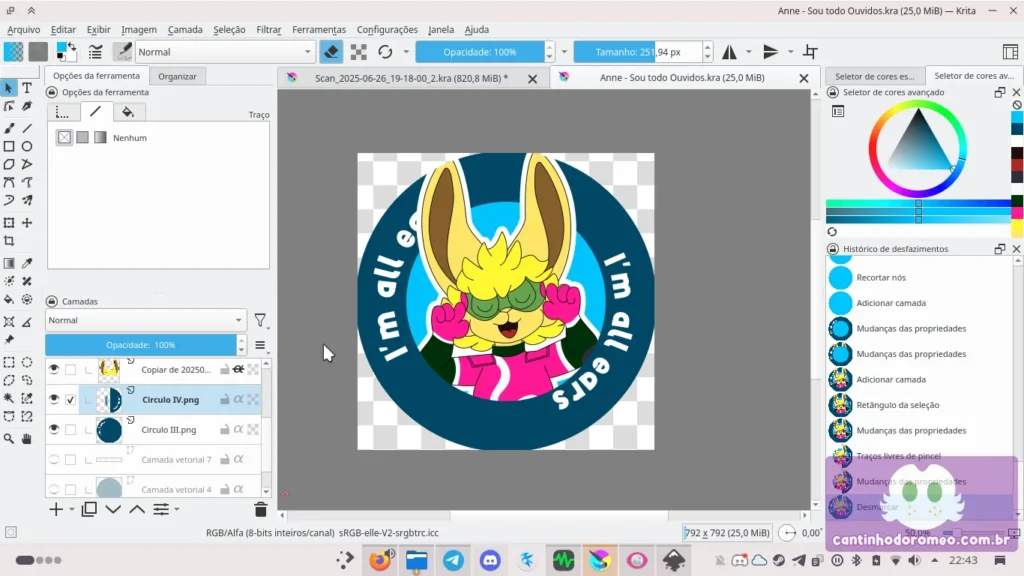This screenshot has height=576, width=1024.
Task: Open the Camada menu
Action: (x=185, y=29)
